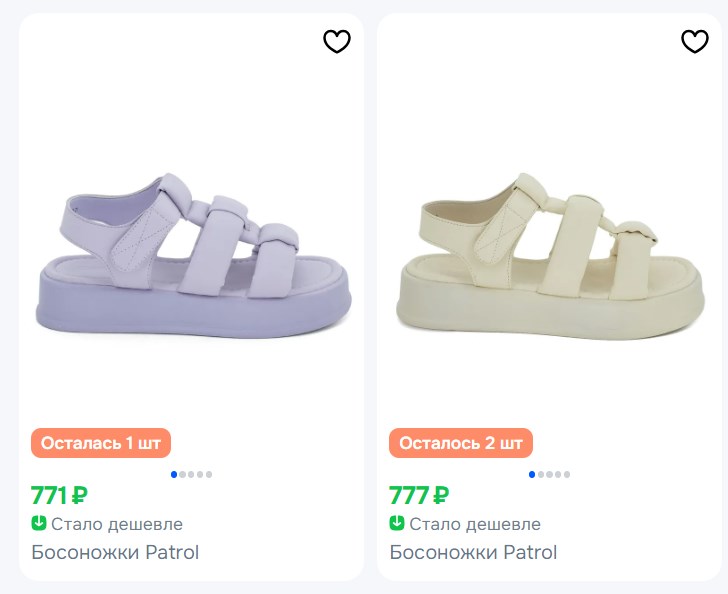Viewport: 728px width, 594px height.
Task: Favorite the lilac sandals with heart icon
Action: pos(337,41)
